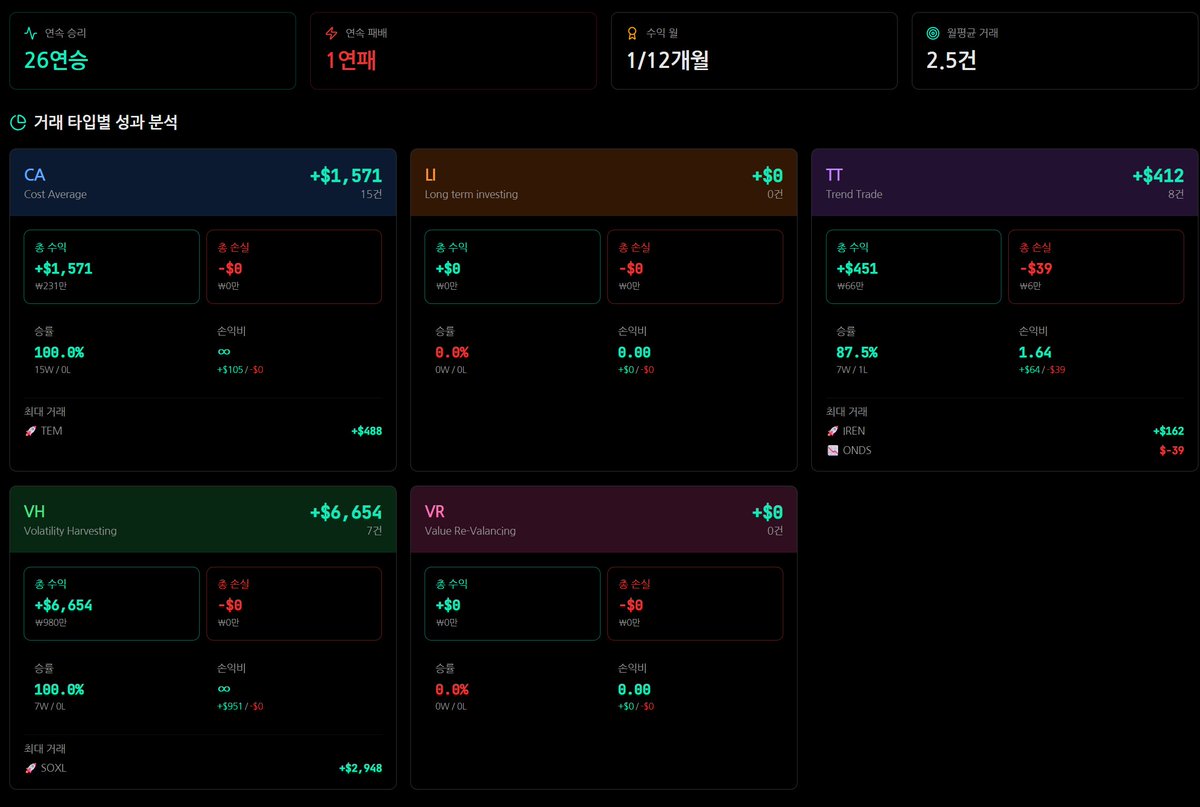Image resolution: width=1200 pixels, height=807 pixels.
Task: Click the ₩66만 amount in TT card
Action: pos(850,286)
